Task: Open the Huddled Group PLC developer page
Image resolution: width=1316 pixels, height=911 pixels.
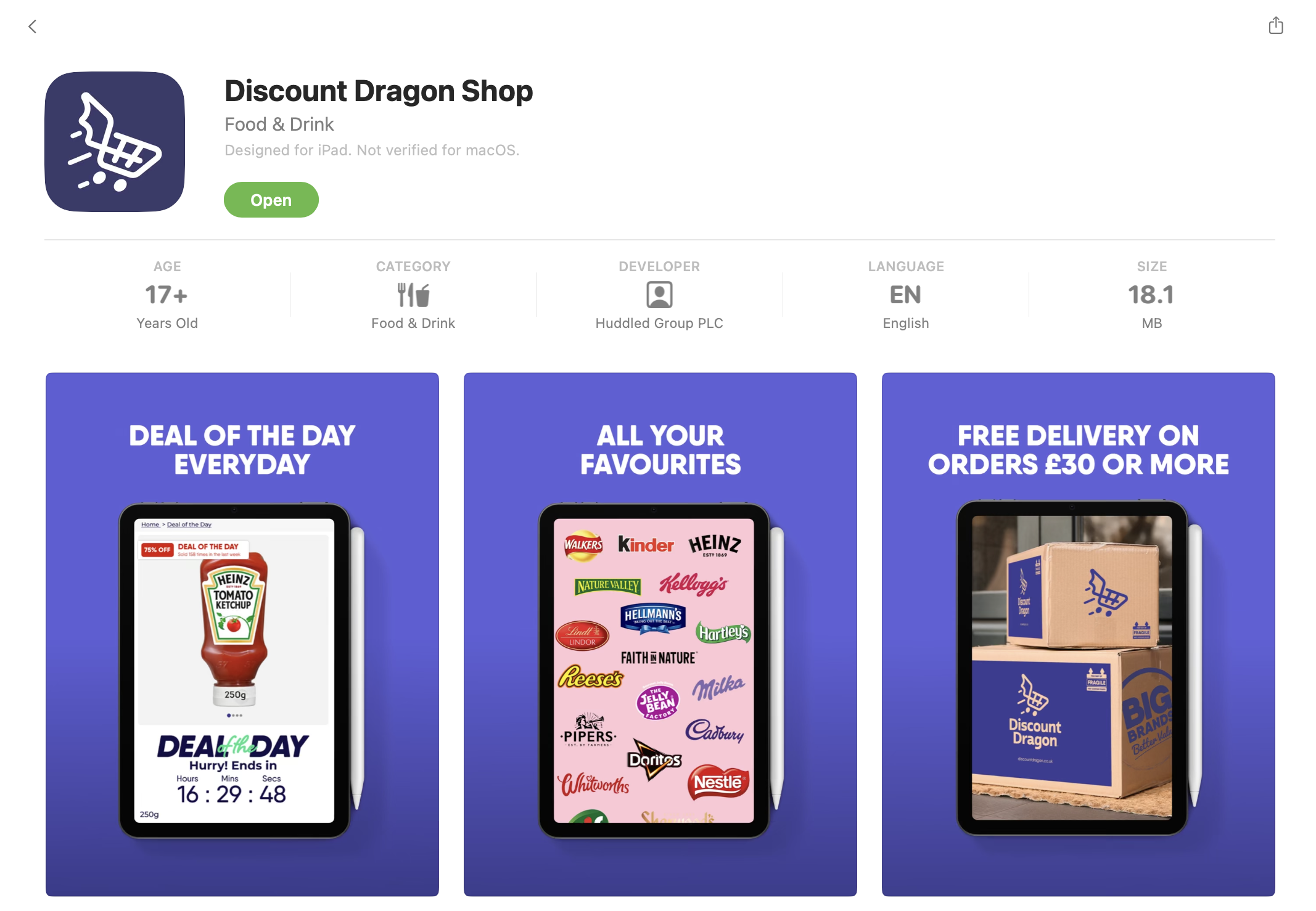Action: click(x=659, y=323)
